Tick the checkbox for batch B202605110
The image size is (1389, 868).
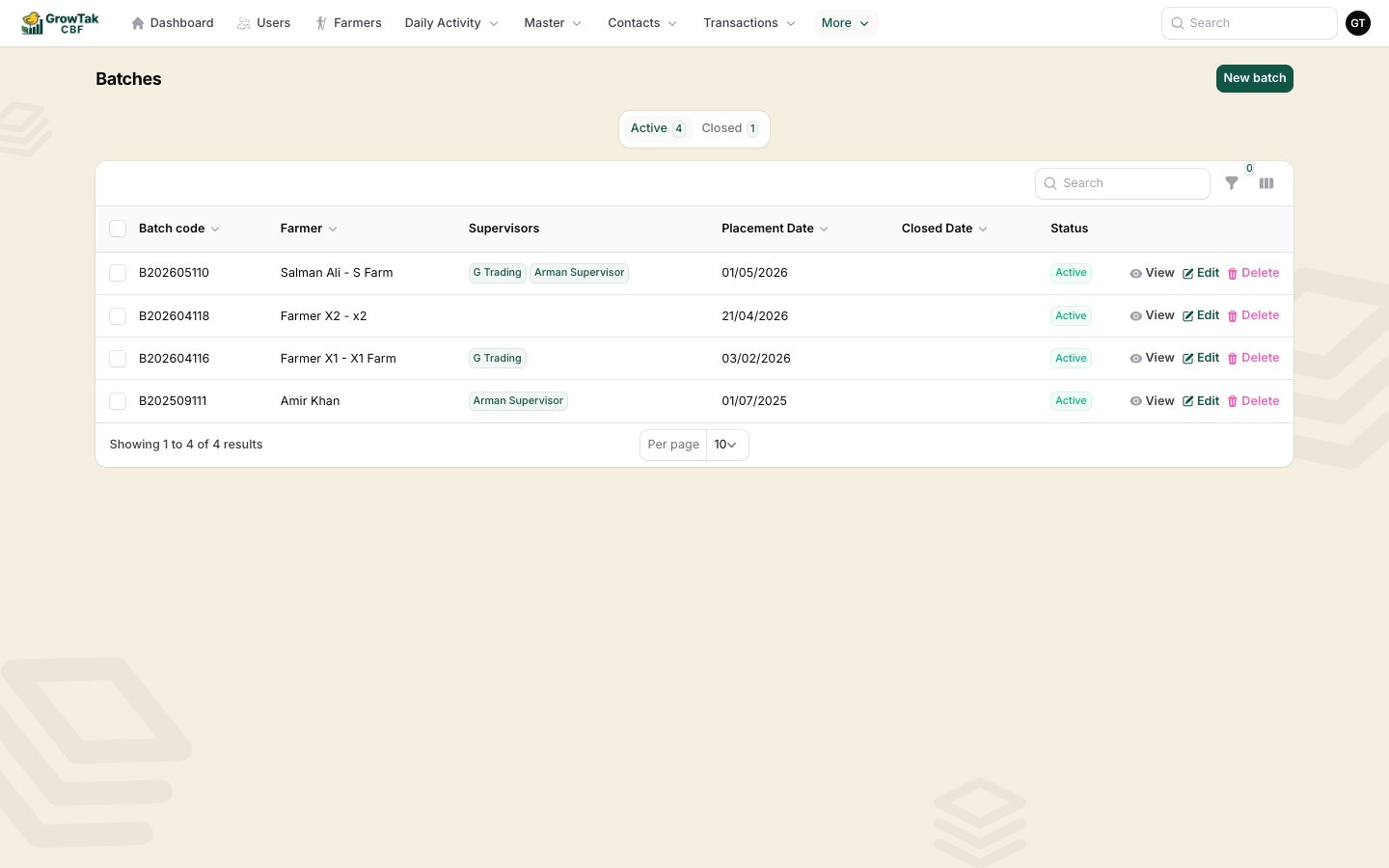click(x=118, y=273)
